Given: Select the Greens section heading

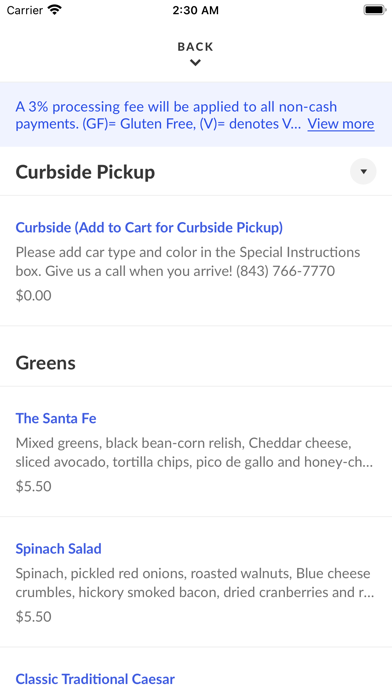Looking at the screenshot, I should (46, 363).
